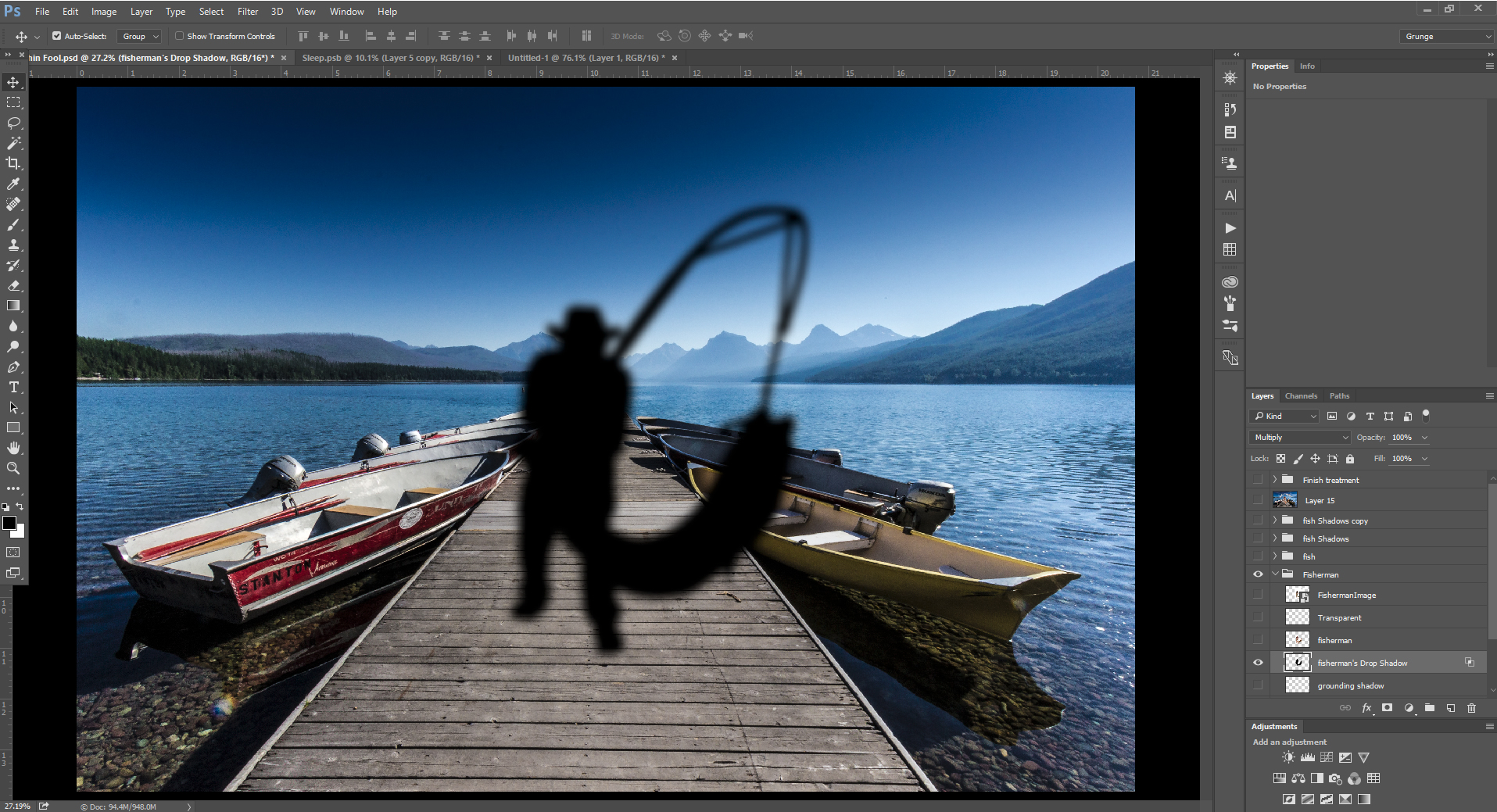Switch to the Channels tab
Image resolution: width=1497 pixels, height=812 pixels.
[1301, 396]
